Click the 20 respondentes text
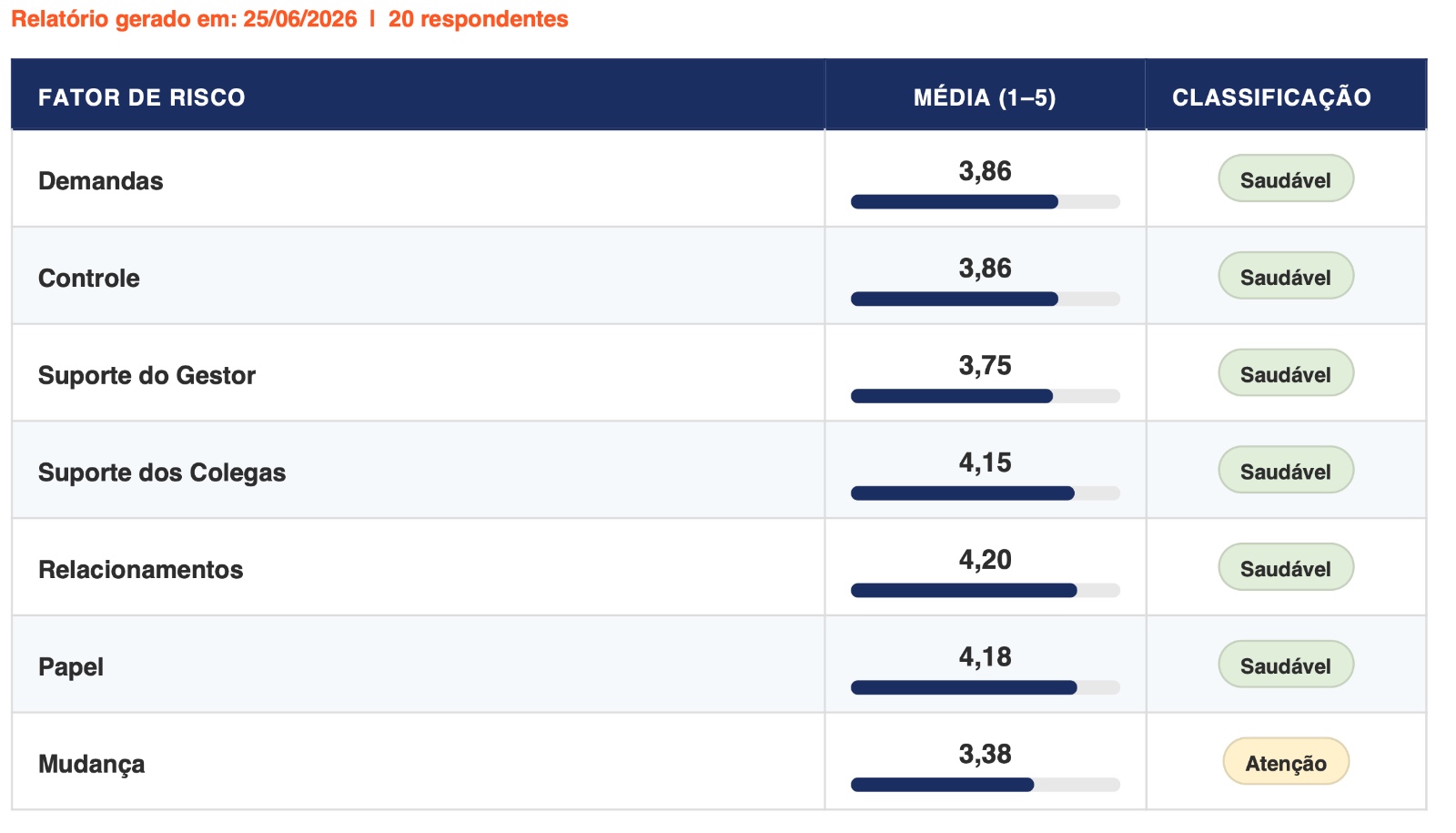The image size is (1456, 833). (478, 19)
